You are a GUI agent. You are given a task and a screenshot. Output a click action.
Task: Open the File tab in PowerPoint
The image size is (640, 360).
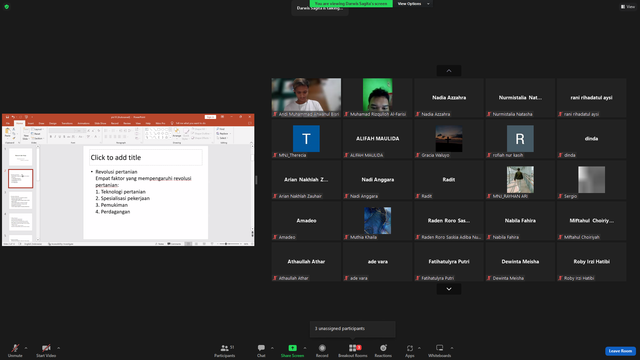[x=8, y=123]
